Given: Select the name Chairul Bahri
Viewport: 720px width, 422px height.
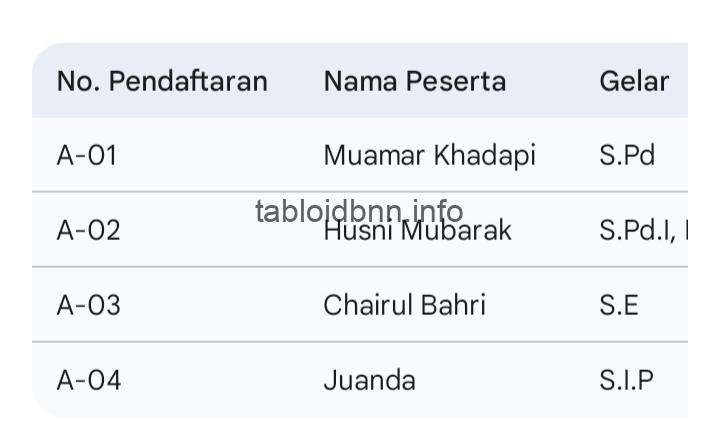Looking at the screenshot, I should [404, 305].
